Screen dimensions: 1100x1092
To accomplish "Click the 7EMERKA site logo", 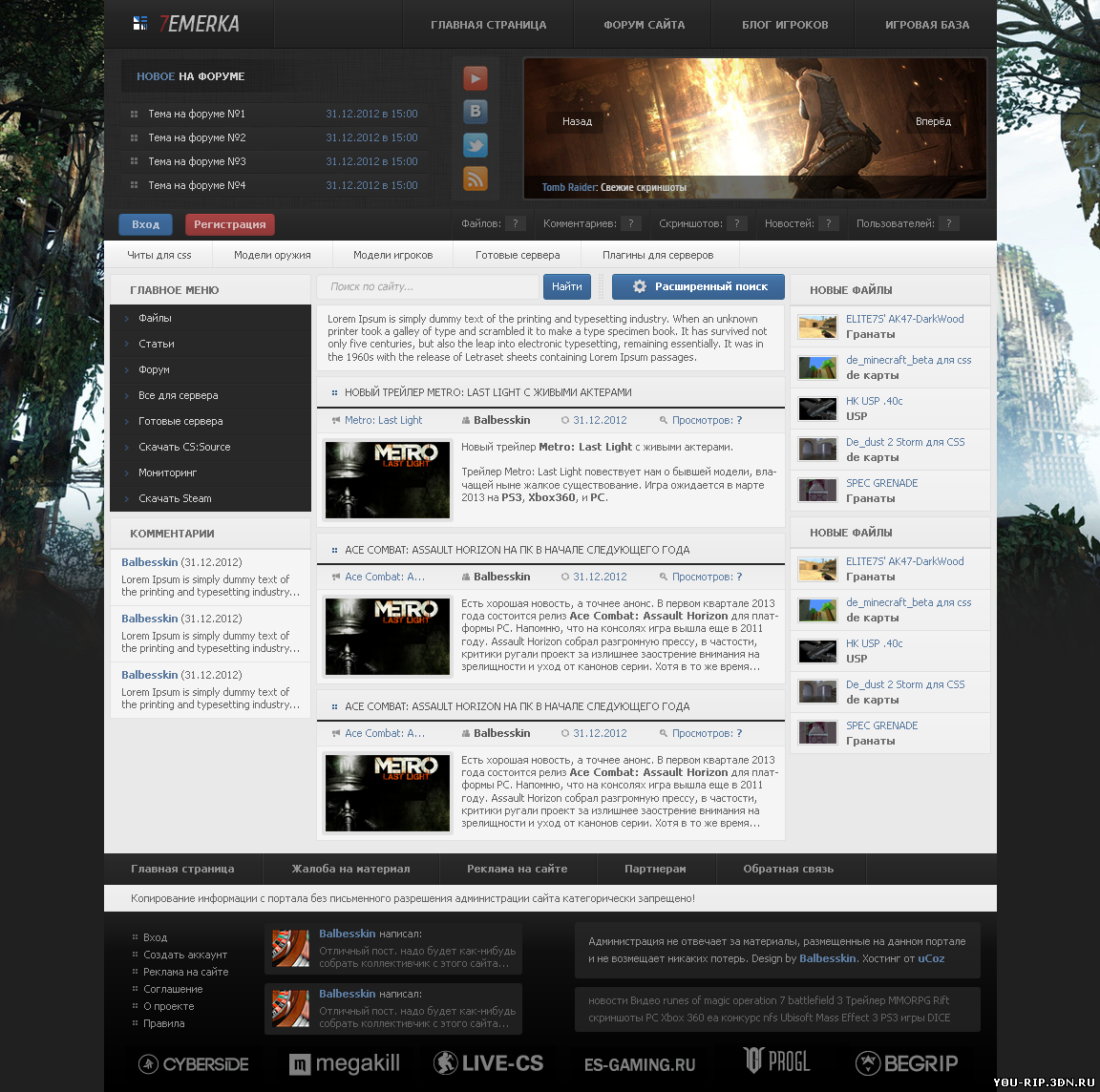I will pyautogui.click(x=186, y=24).
